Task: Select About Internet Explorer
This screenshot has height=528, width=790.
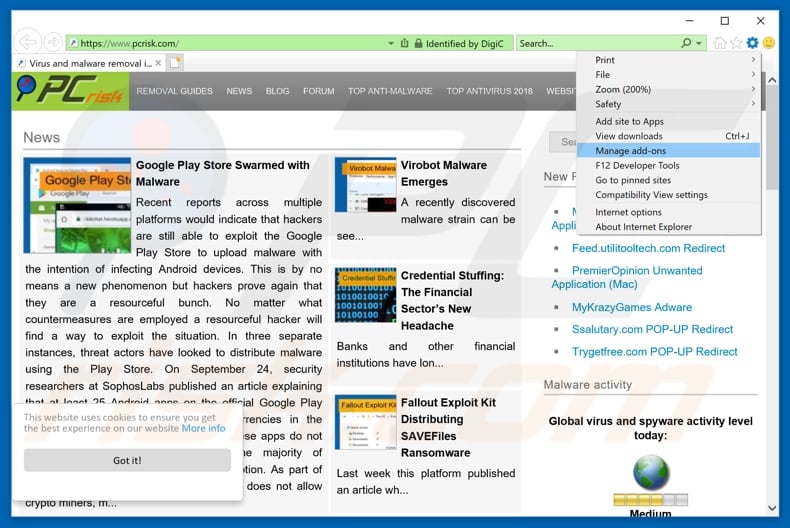Action: (x=668, y=227)
